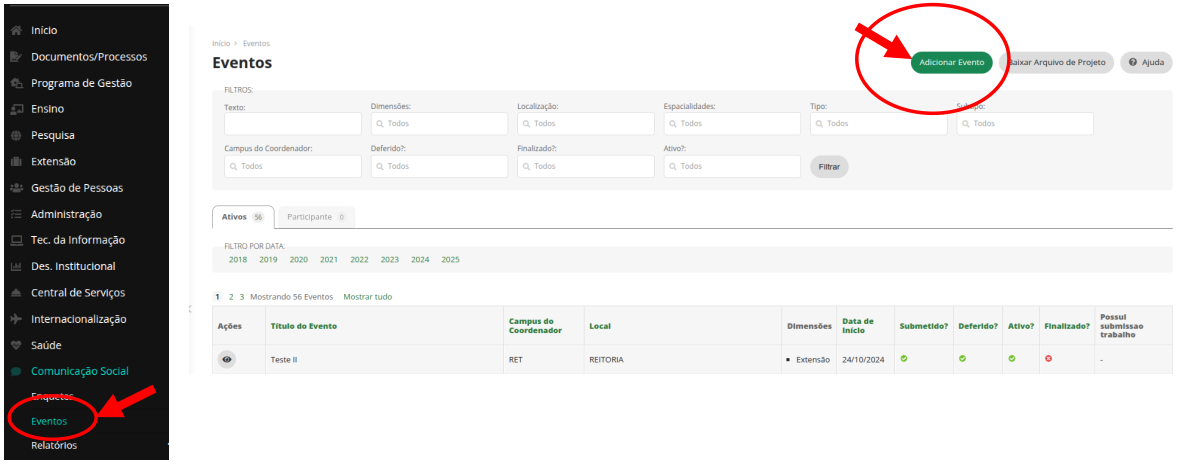Viewport: 1203px width, 465px height.
Task: Click the Administração list icon
Action: point(16,214)
